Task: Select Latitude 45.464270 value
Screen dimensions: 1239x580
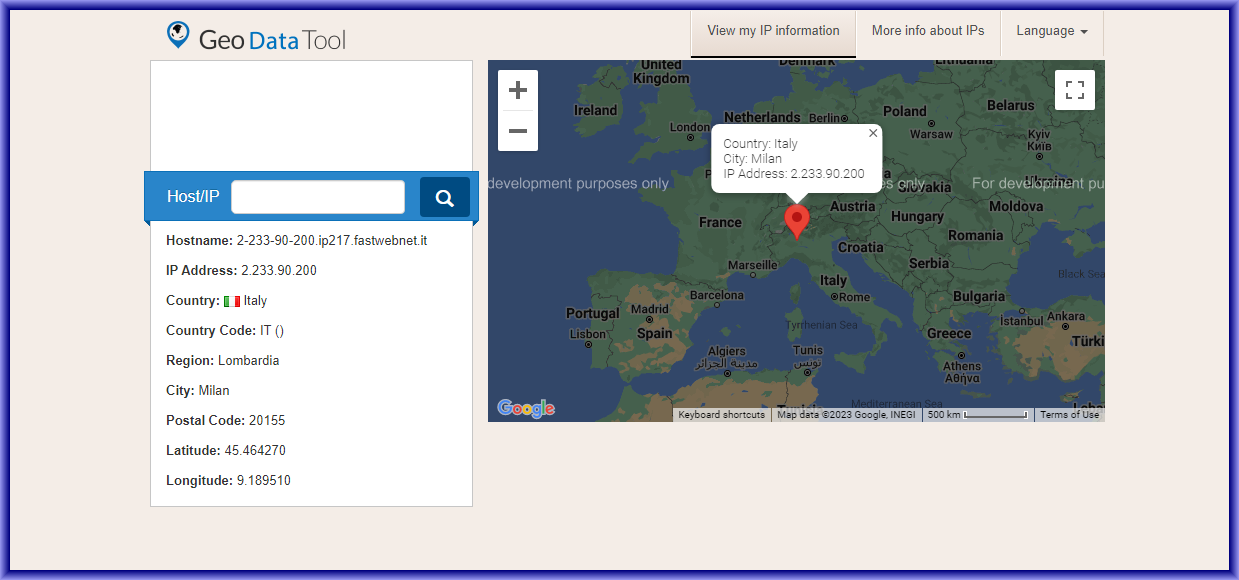Action: (255, 451)
